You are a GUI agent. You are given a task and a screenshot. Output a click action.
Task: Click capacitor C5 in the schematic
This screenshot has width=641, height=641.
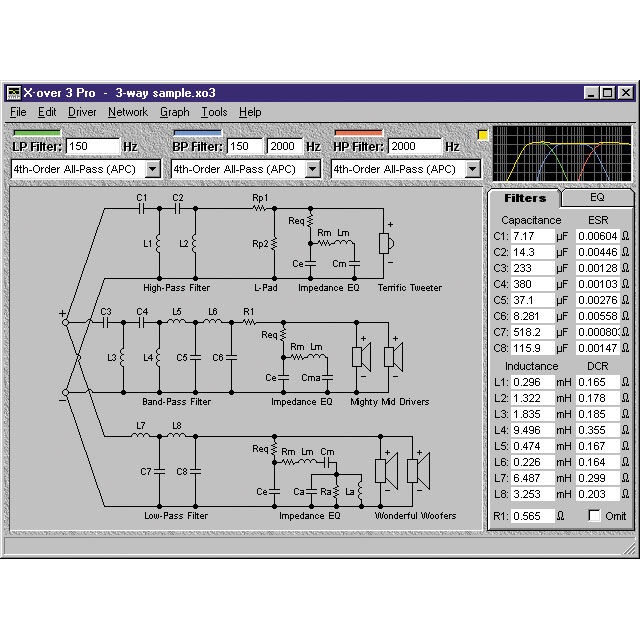pyautogui.click(x=195, y=358)
